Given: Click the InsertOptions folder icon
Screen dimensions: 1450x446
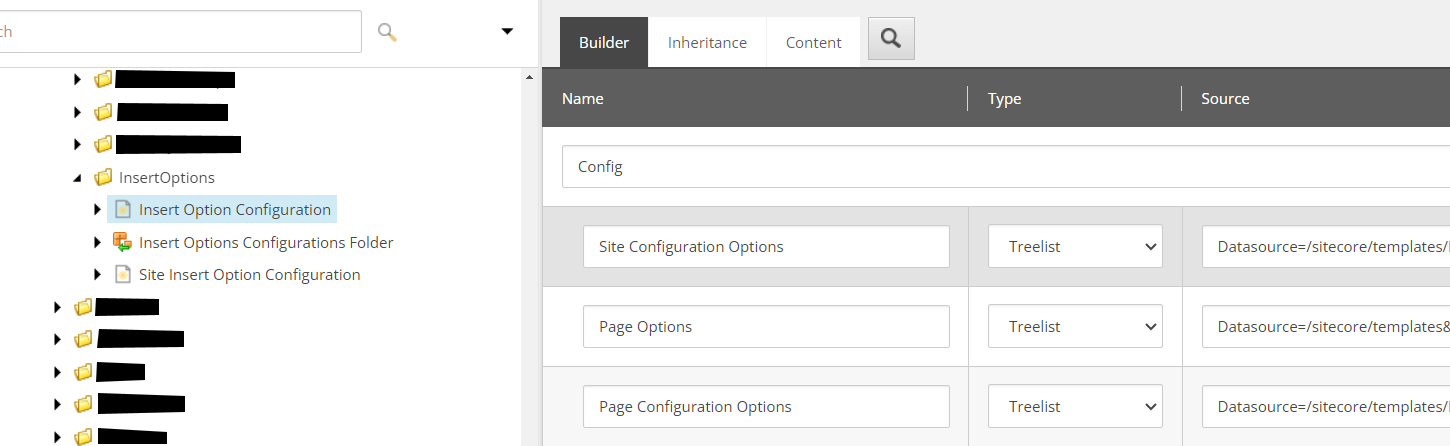Looking at the screenshot, I should [x=103, y=178].
